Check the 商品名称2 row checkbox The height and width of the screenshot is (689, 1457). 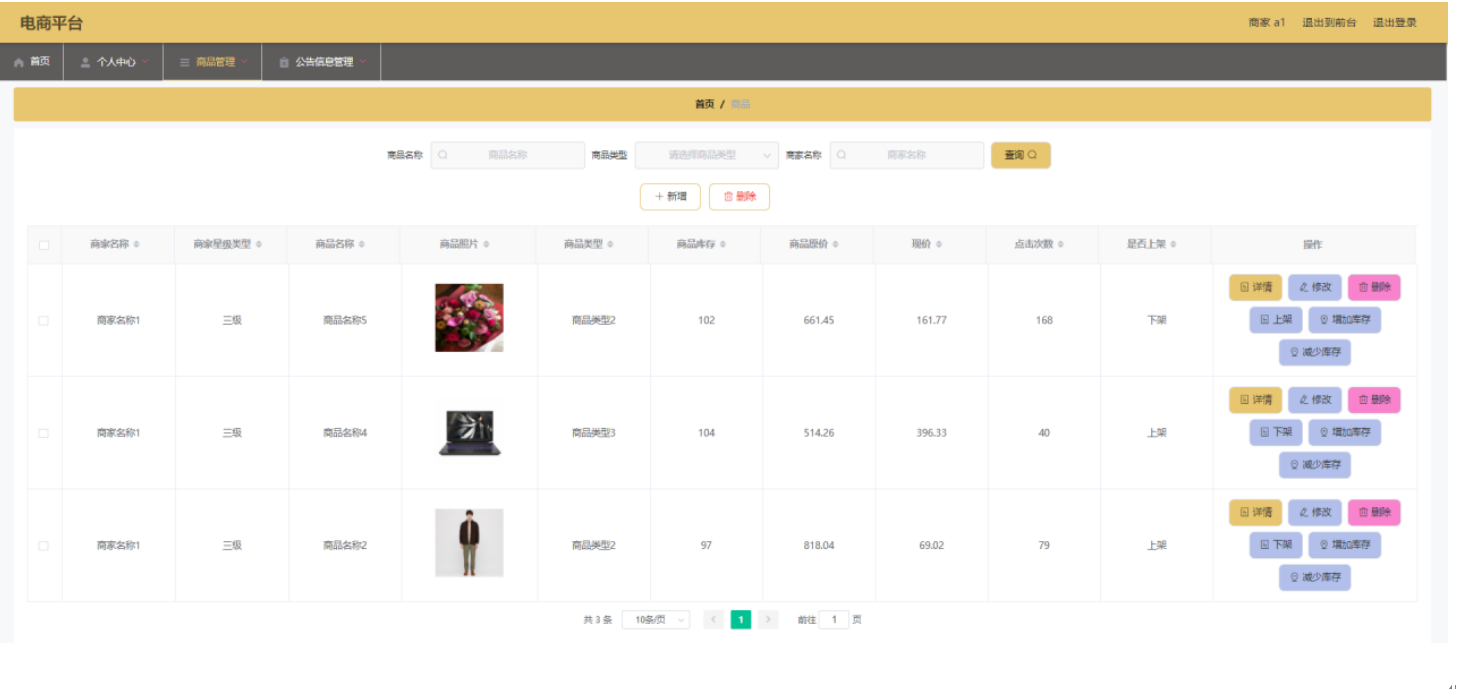tap(43, 546)
